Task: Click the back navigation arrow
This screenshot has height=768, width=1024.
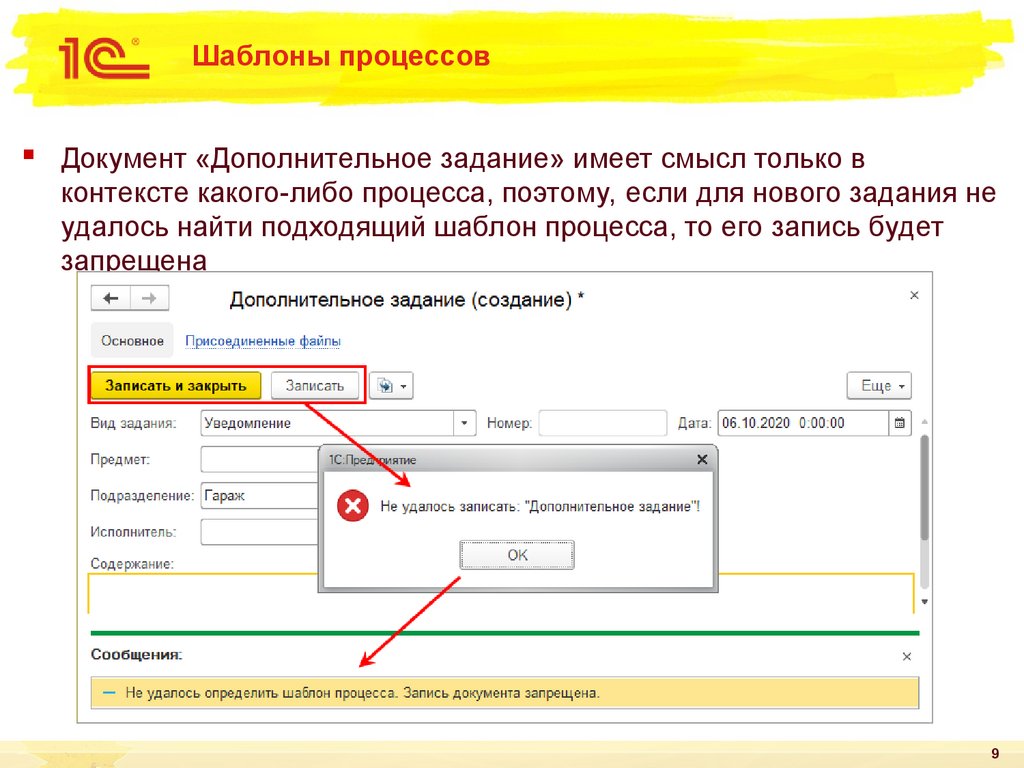Action: click(112, 297)
